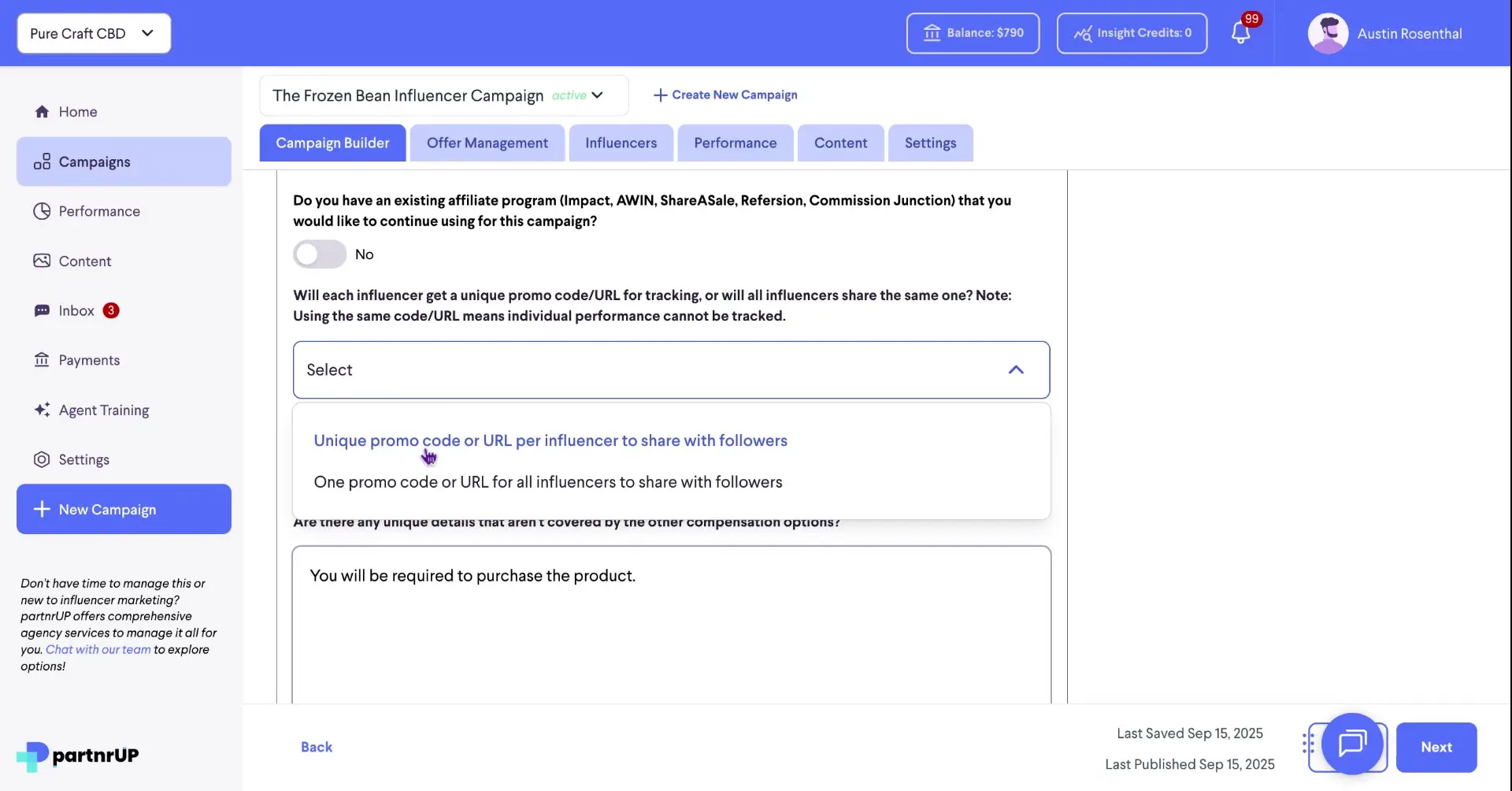Click the notification bell icon

click(x=1242, y=33)
